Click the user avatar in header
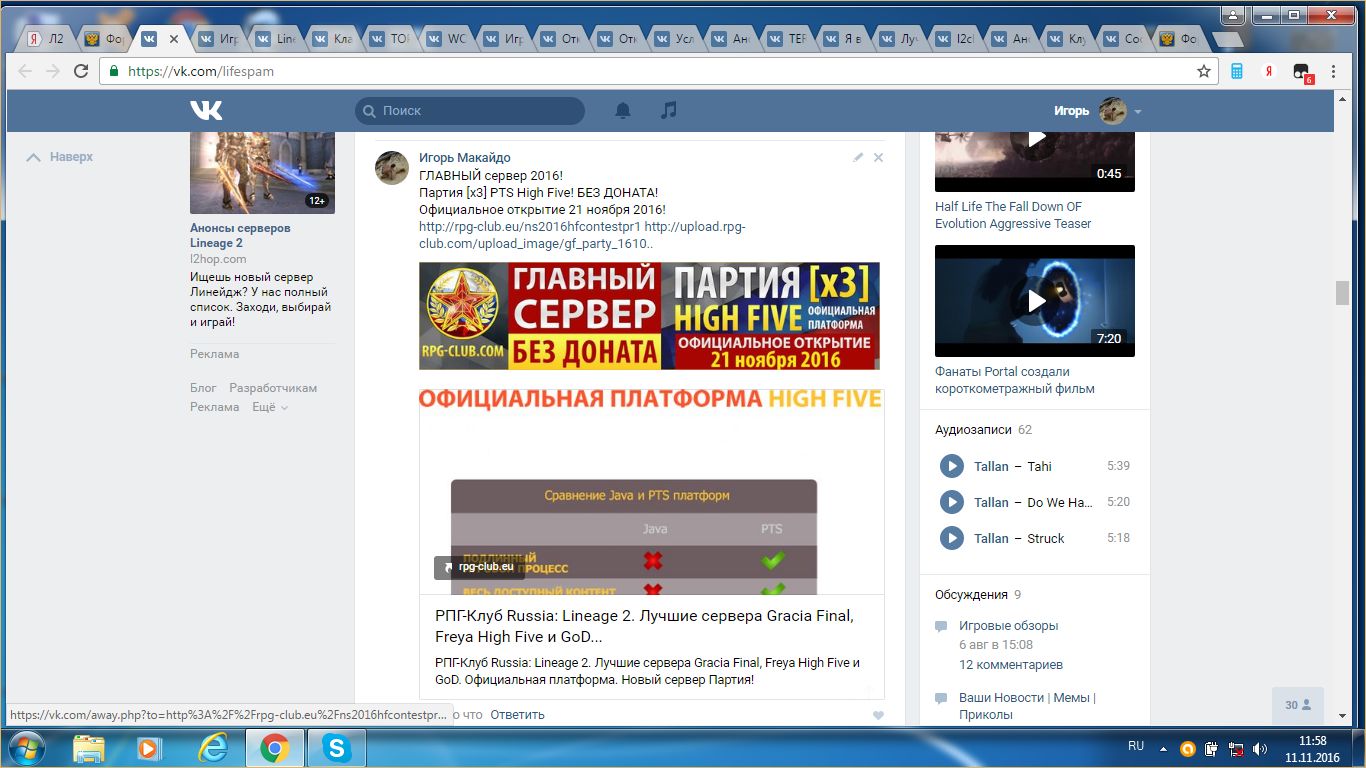The width and height of the screenshot is (1366, 768). pyautogui.click(x=1113, y=111)
